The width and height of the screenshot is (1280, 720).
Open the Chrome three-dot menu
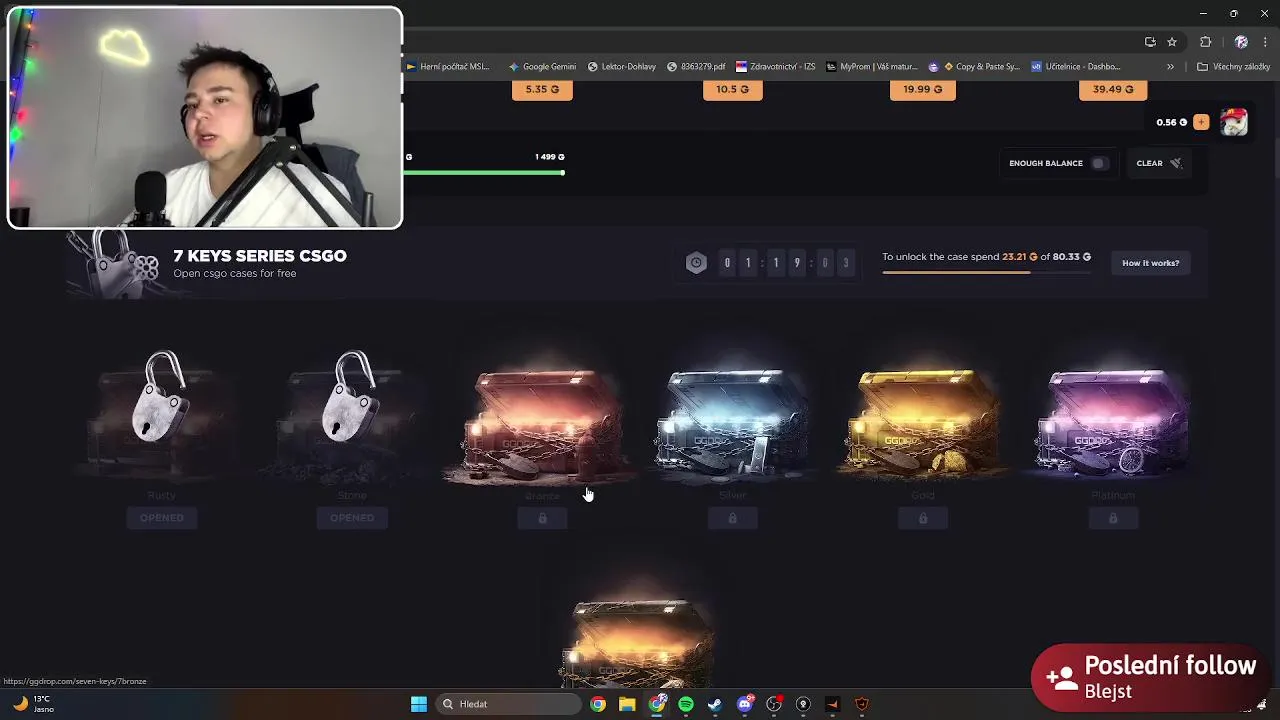coord(1266,42)
